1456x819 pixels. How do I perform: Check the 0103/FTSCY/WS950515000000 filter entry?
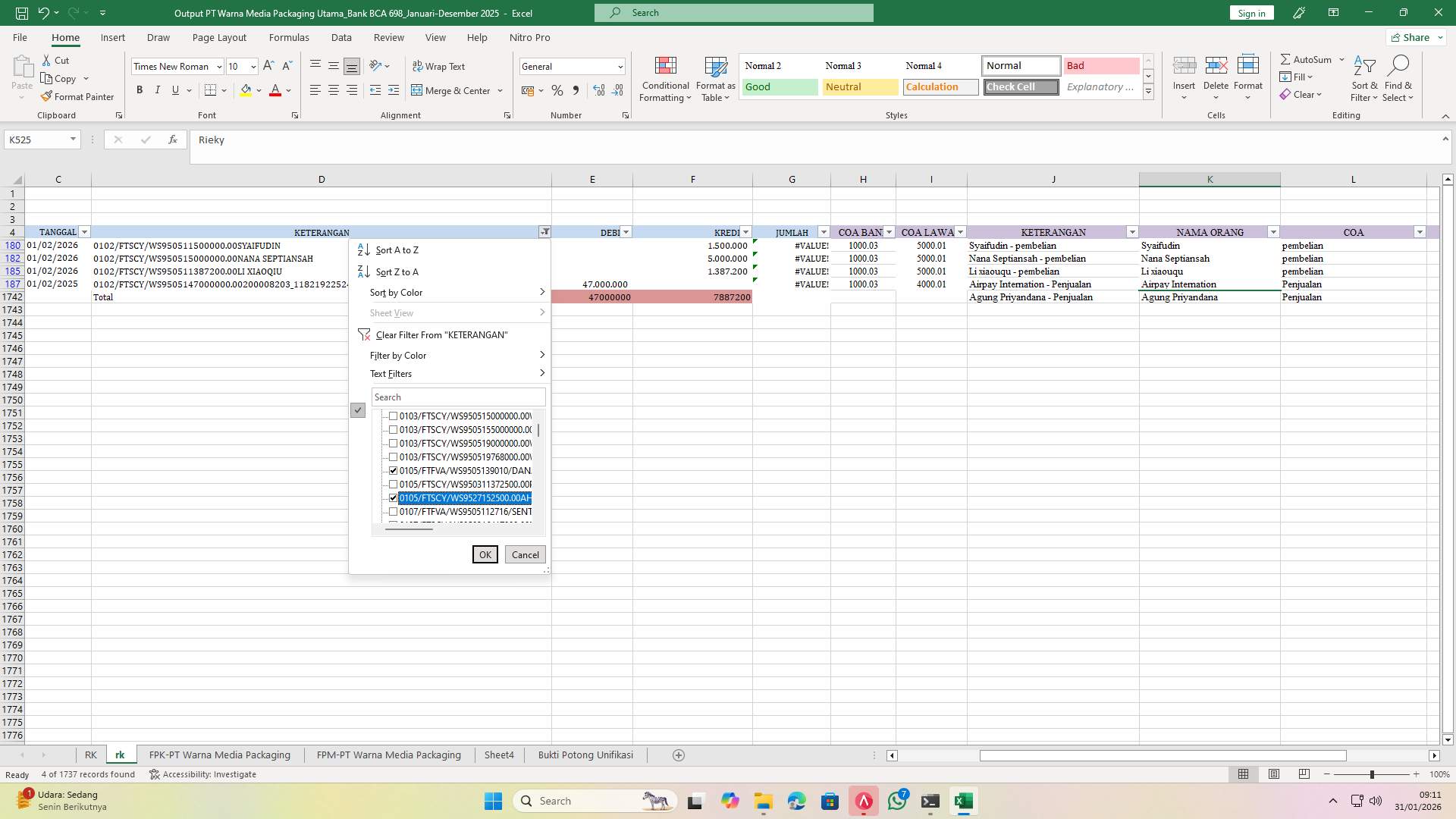[x=393, y=416]
